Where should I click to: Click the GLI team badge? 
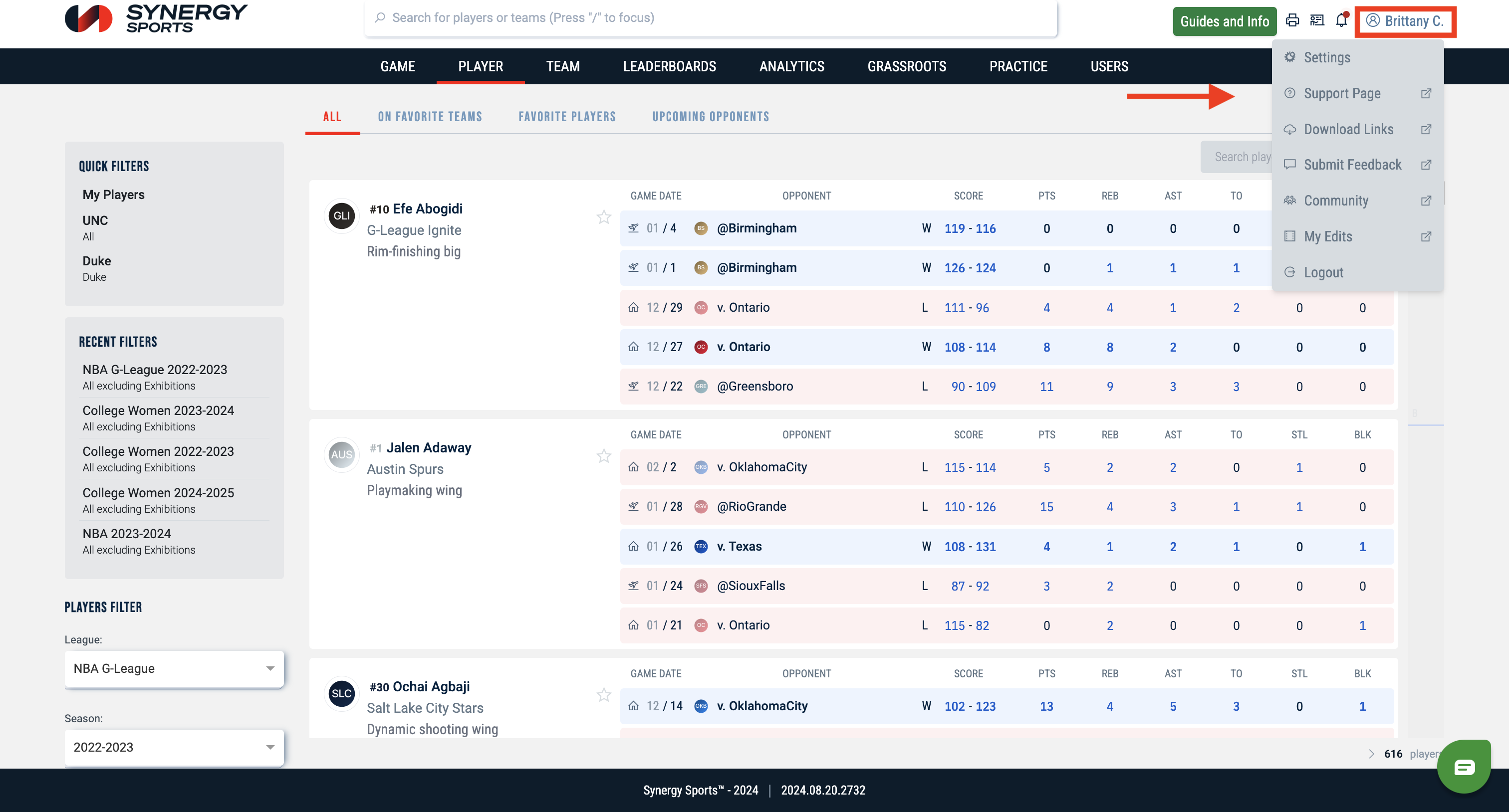tap(341, 215)
